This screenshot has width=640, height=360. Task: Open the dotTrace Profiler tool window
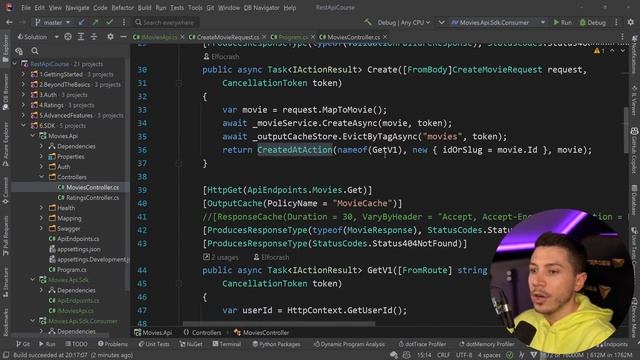tap(422, 344)
